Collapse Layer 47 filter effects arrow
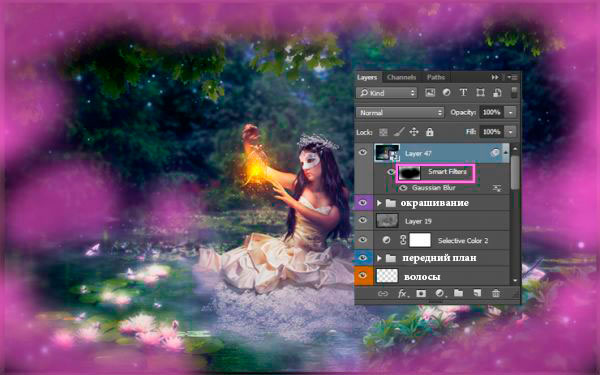600x375 pixels. (x=506, y=152)
